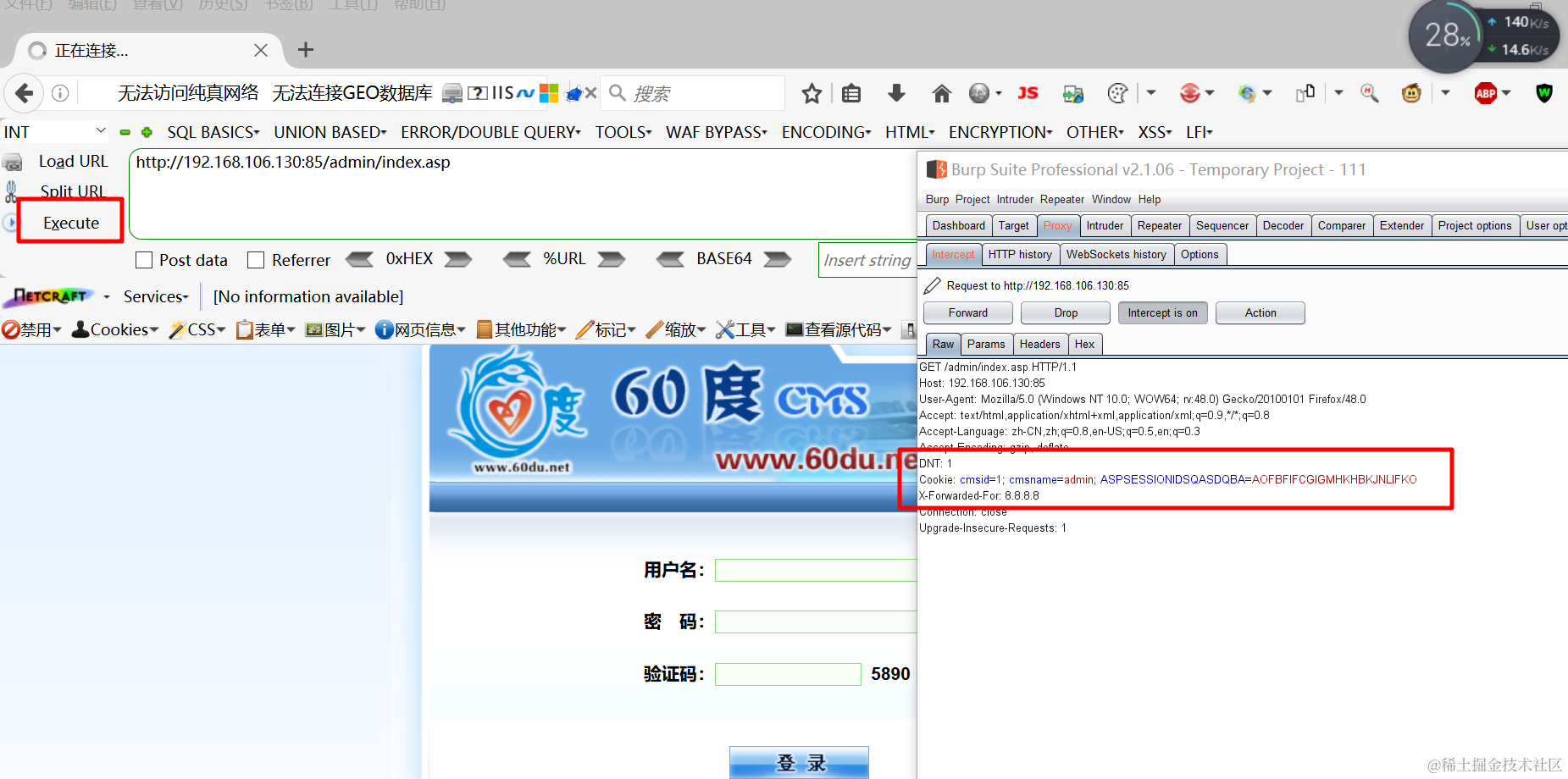Open the Burp Project menu
The image size is (1568, 779).
point(972,200)
